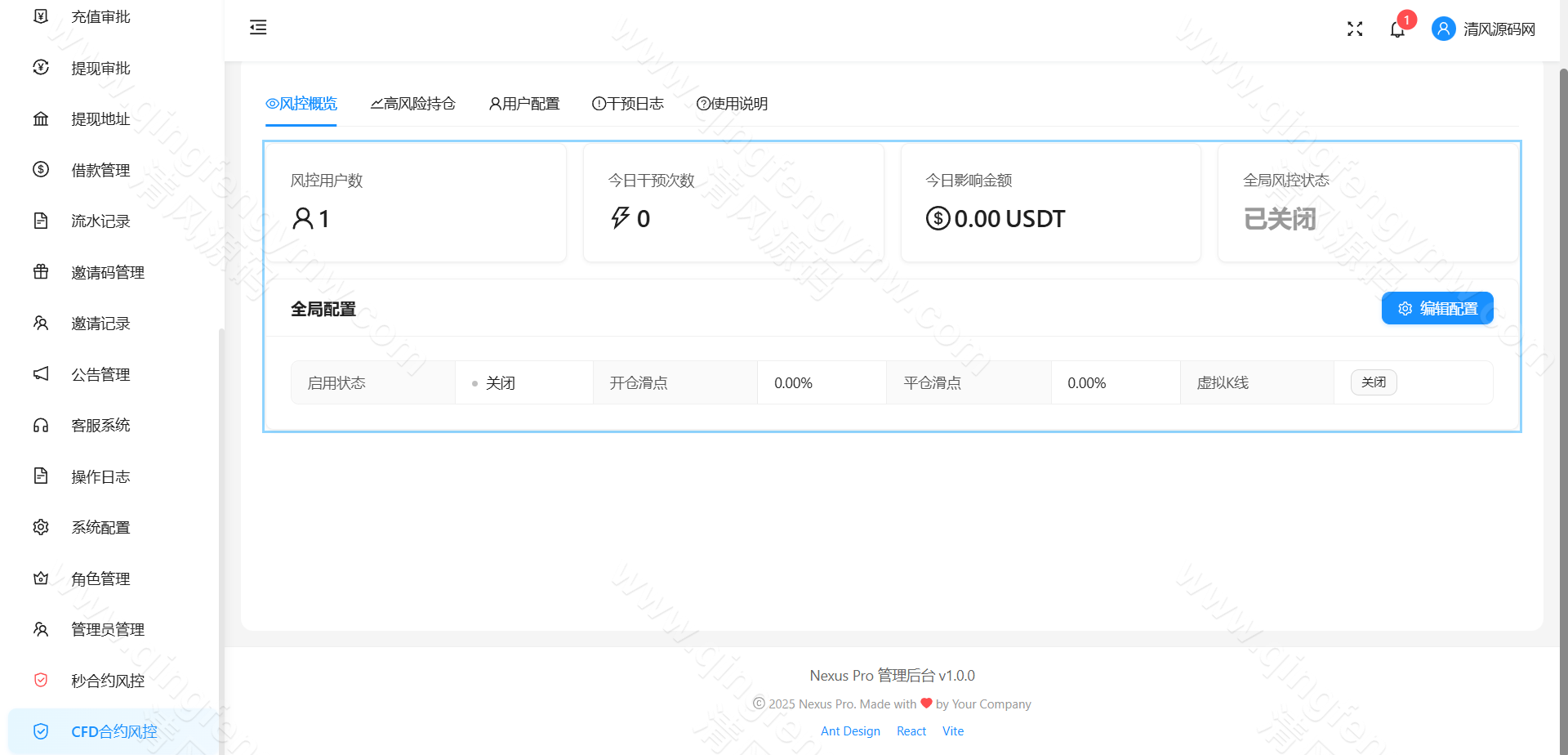The height and width of the screenshot is (755, 1568).
Task: Switch to the 高风险持仓 tab
Action: click(x=413, y=104)
